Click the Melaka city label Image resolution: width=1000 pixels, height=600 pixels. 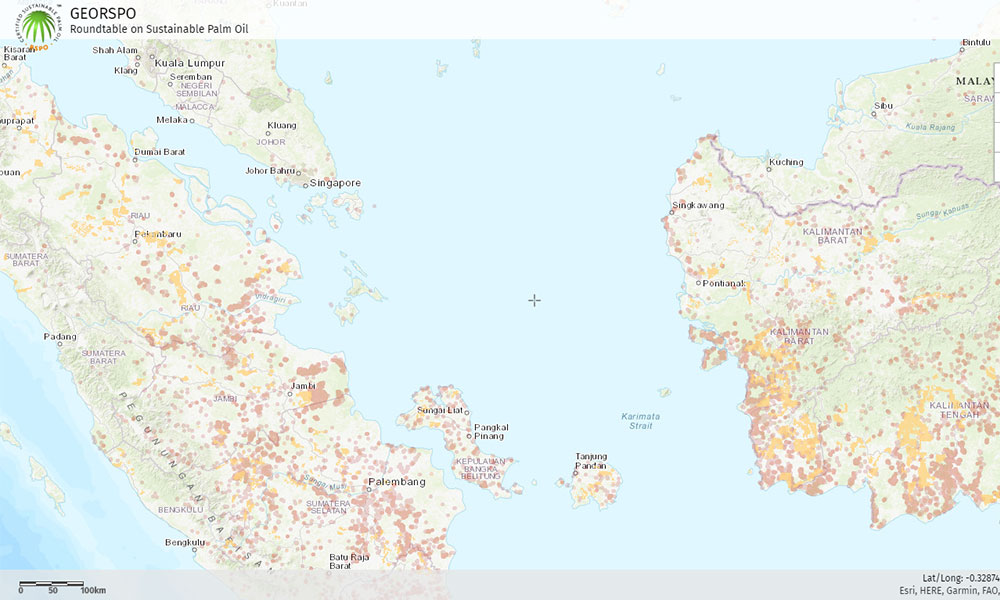pos(172,120)
